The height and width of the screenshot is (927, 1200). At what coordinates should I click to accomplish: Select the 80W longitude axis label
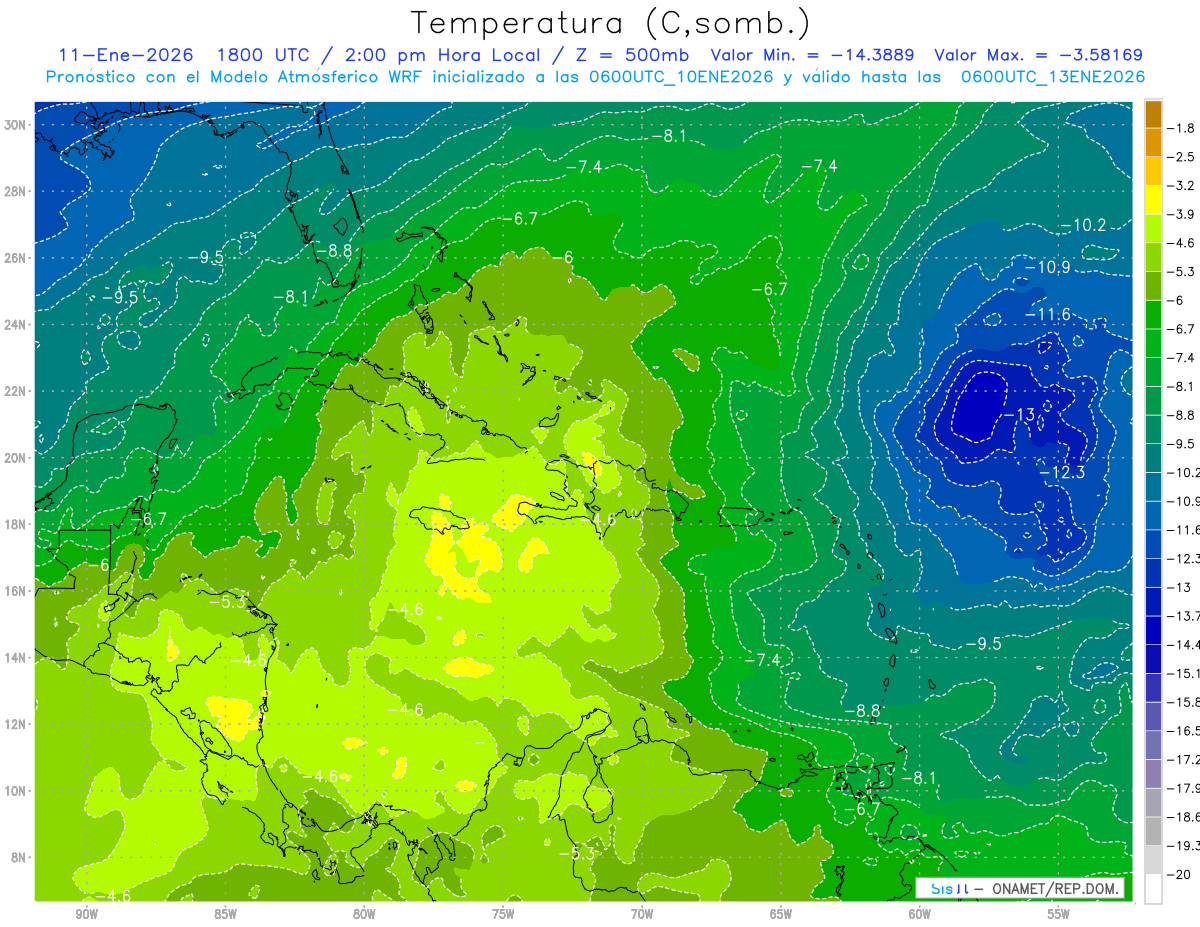point(364,914)
